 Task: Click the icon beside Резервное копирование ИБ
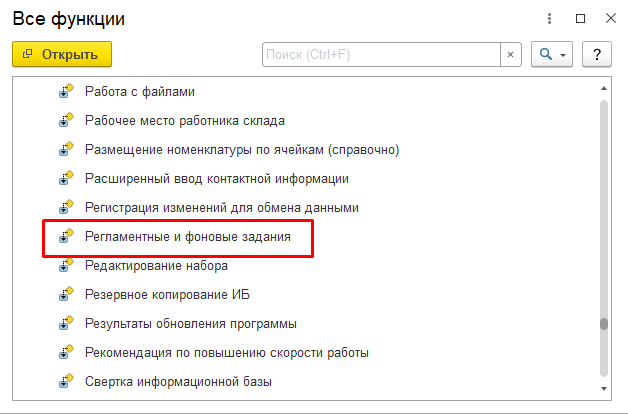pos(66,294)
